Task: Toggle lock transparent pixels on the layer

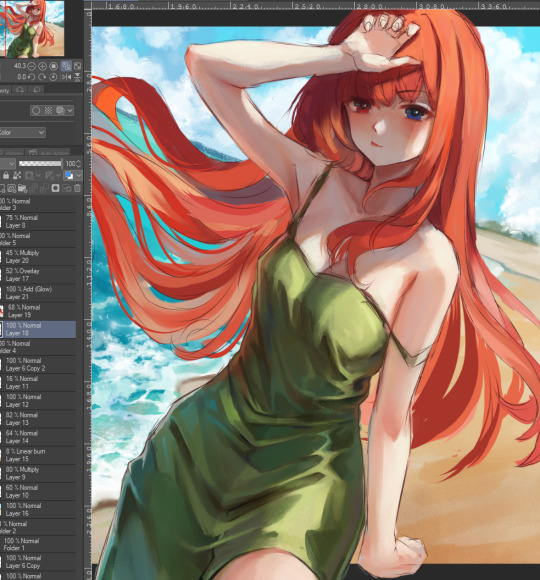Action: pyautogui.click(x=17, y=175)
